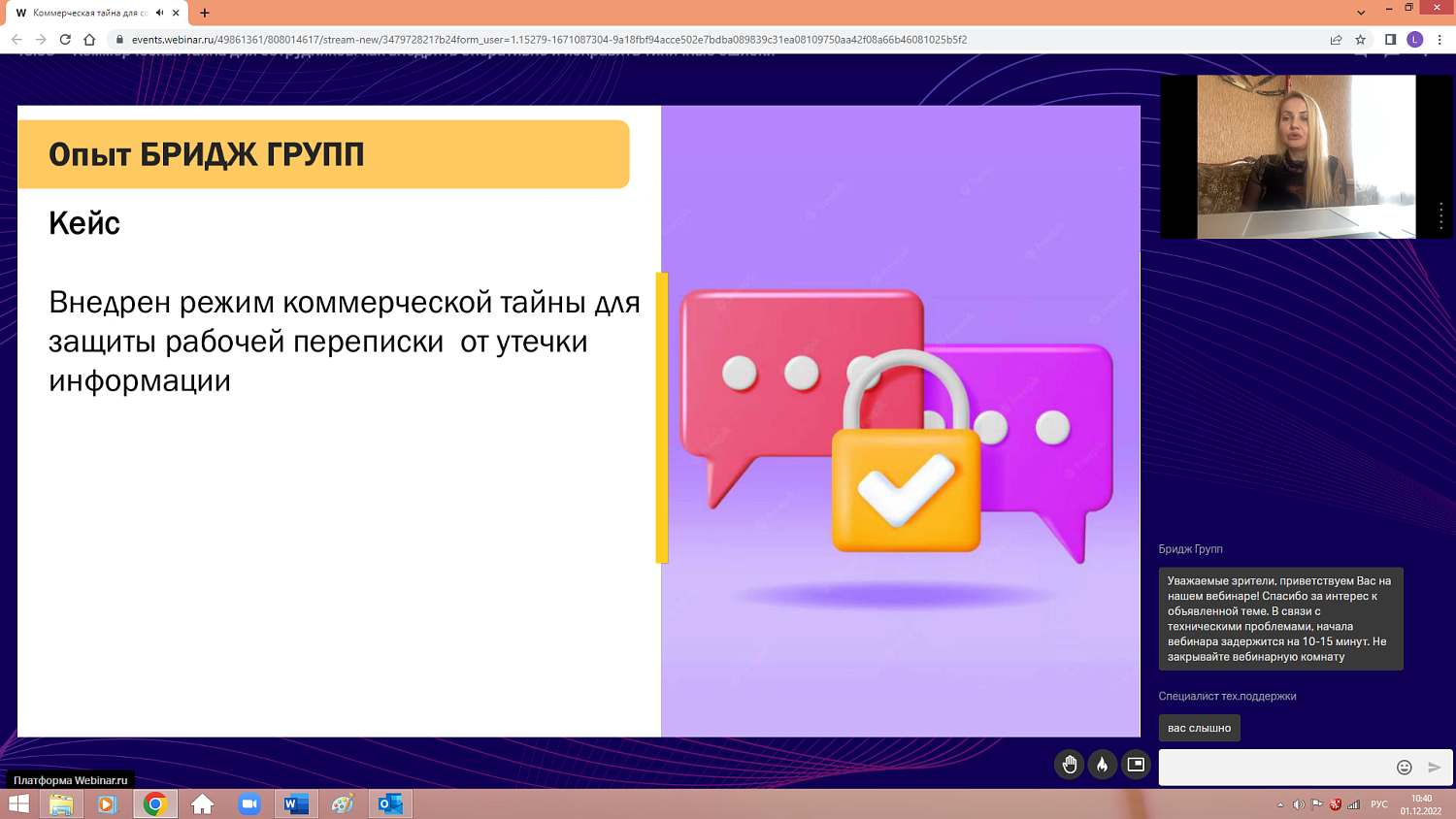Viewport: 1456px width, 819px height.
Task: Click the 'Уважаемые зрители' welcome message
Action: (x=1280, y=618)
